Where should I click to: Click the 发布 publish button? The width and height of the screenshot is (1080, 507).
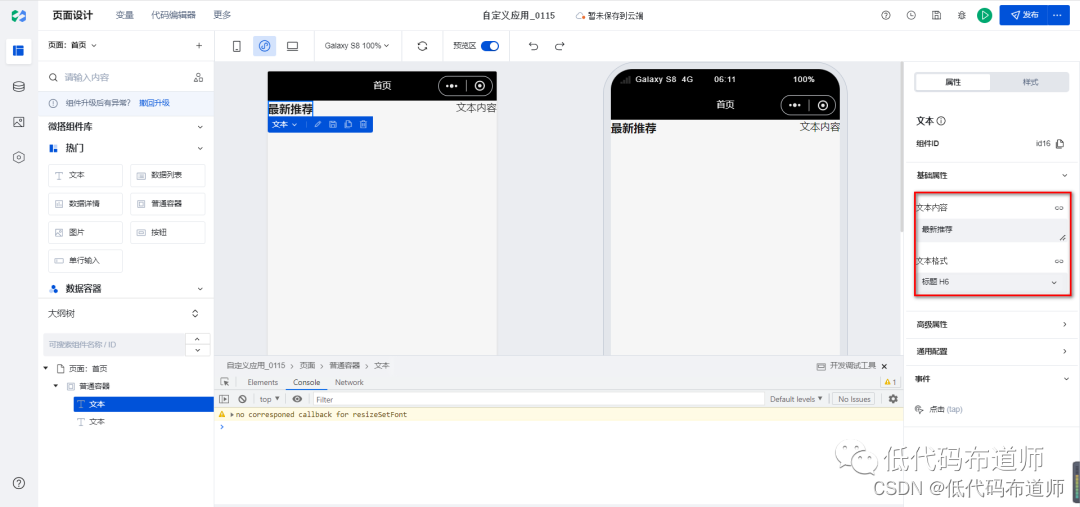(1023, 15)
